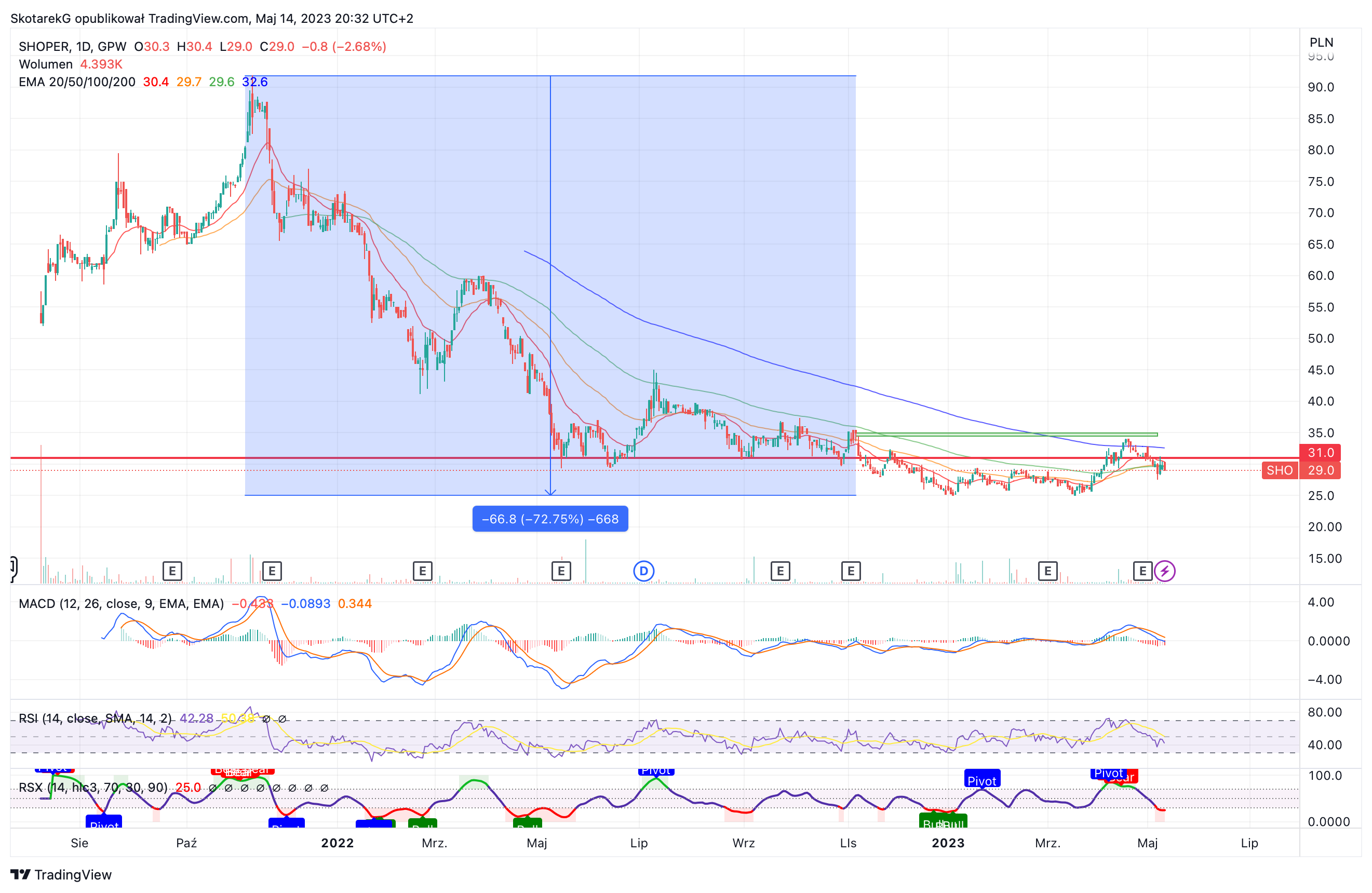Click the red 31.0 horizontal line price label
Viewport: 1372px width, 893px height.
click(x=1320, y=453)
